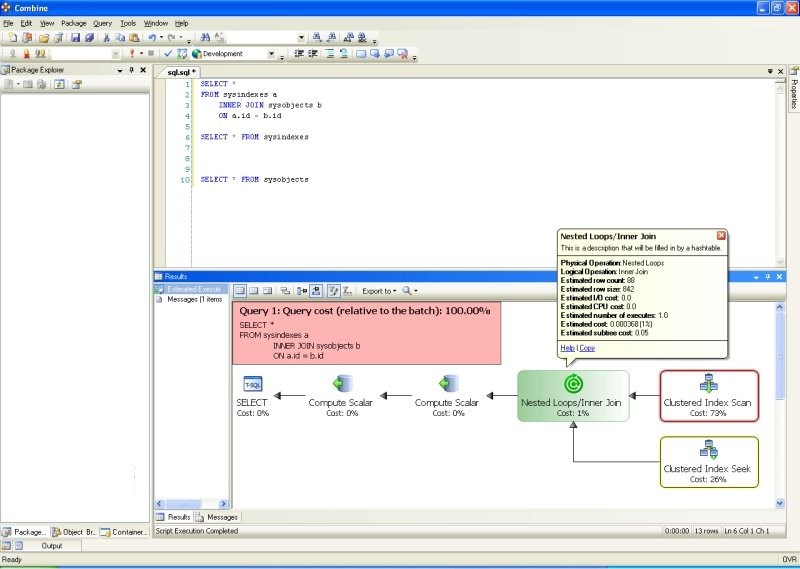Click the Help link in tooltip
The image size is (800, 569).
[x=567, y=348]
